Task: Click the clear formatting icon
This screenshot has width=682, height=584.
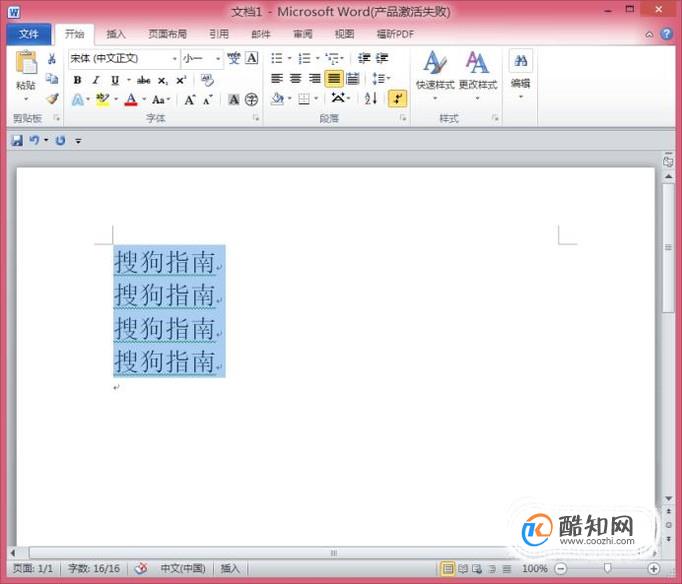Action: tap(207, 80)
